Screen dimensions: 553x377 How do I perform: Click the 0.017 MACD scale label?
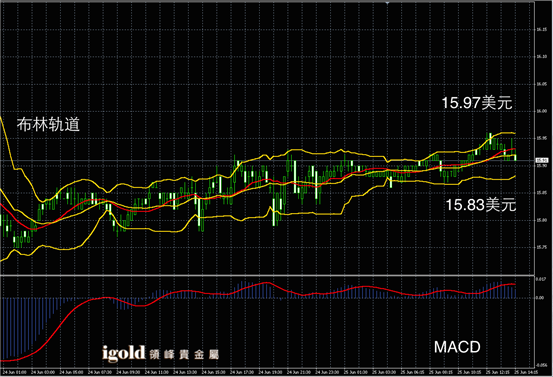point(540,279)
